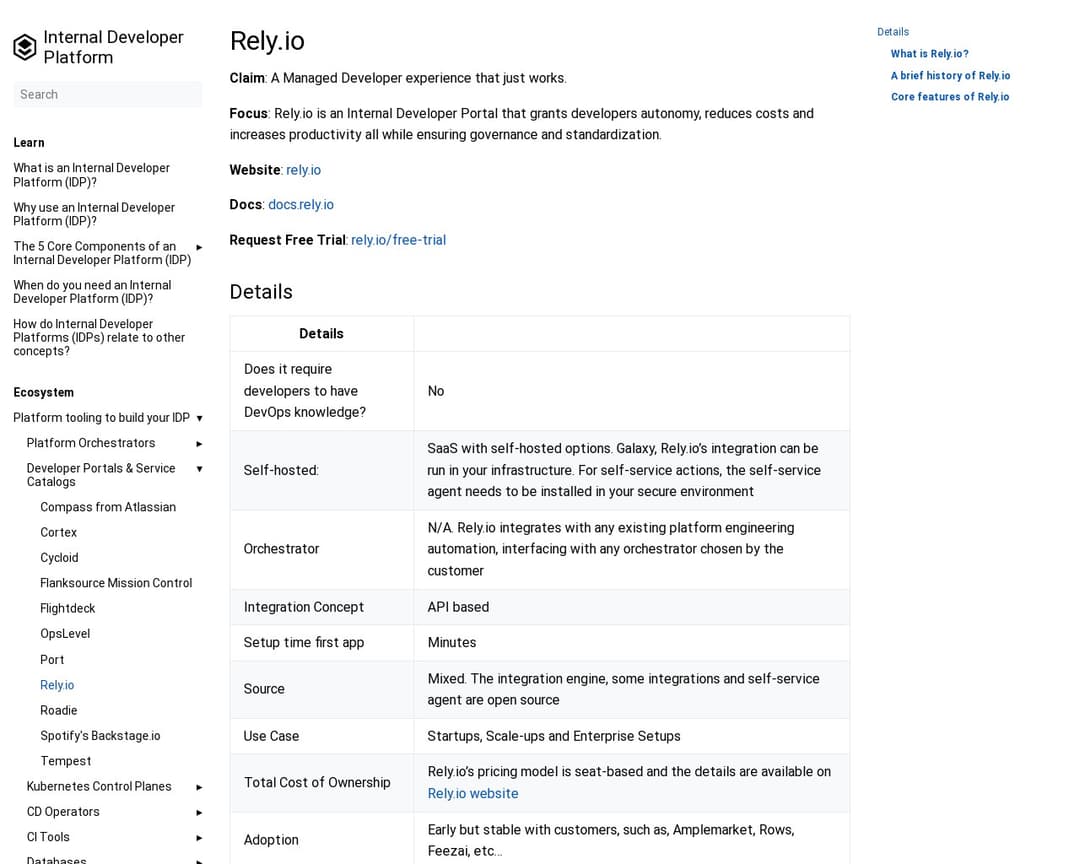Jump to Core features of Rely.io
The image size is (1080, 864).
[x=949, y=97]
